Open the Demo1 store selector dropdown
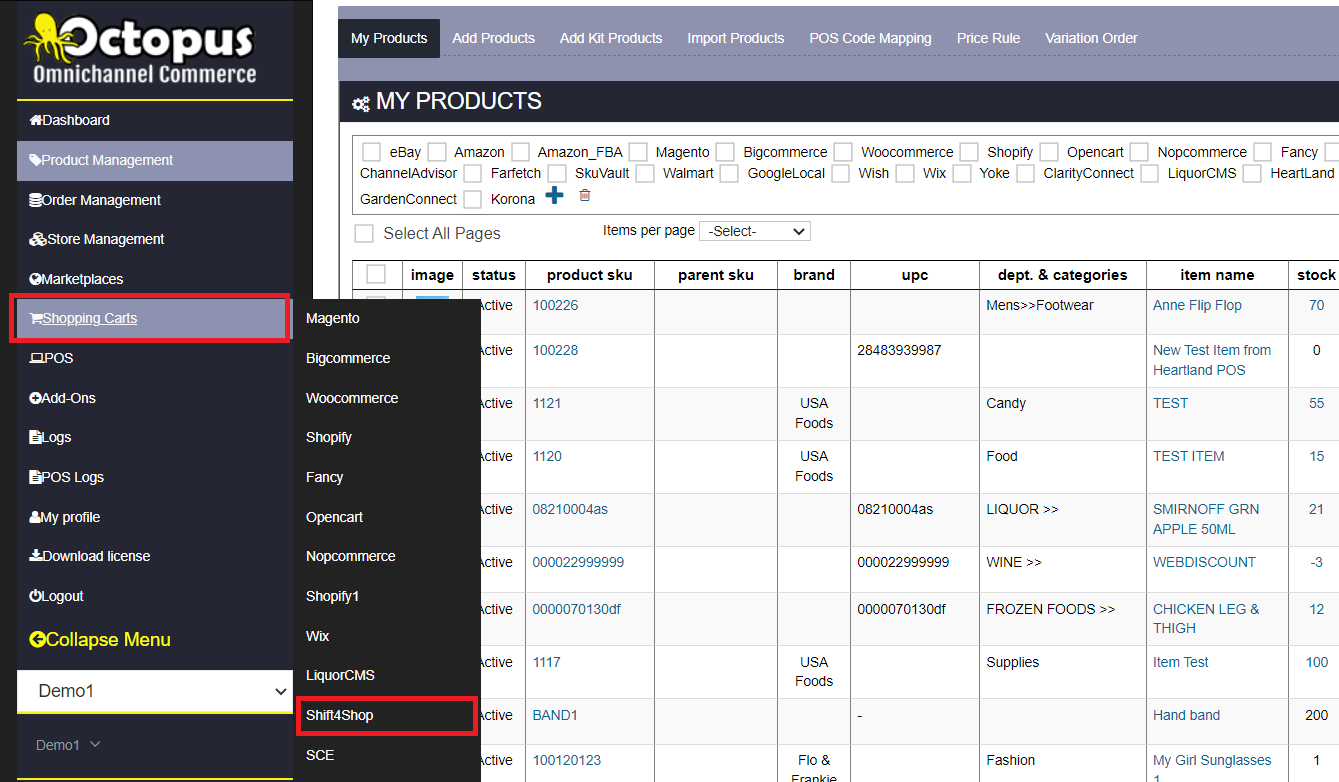 (155, 691)
